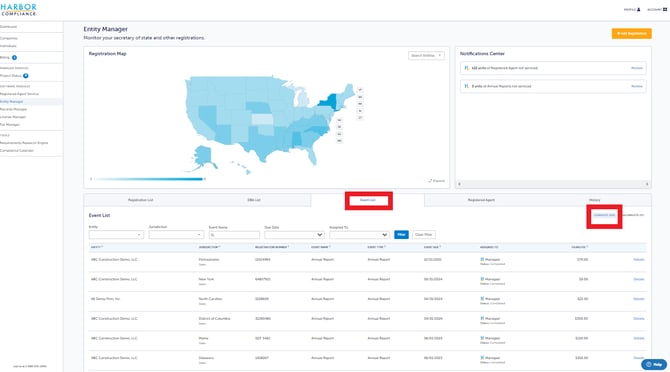Click the Registered Agent notification icon

point(466,68)
